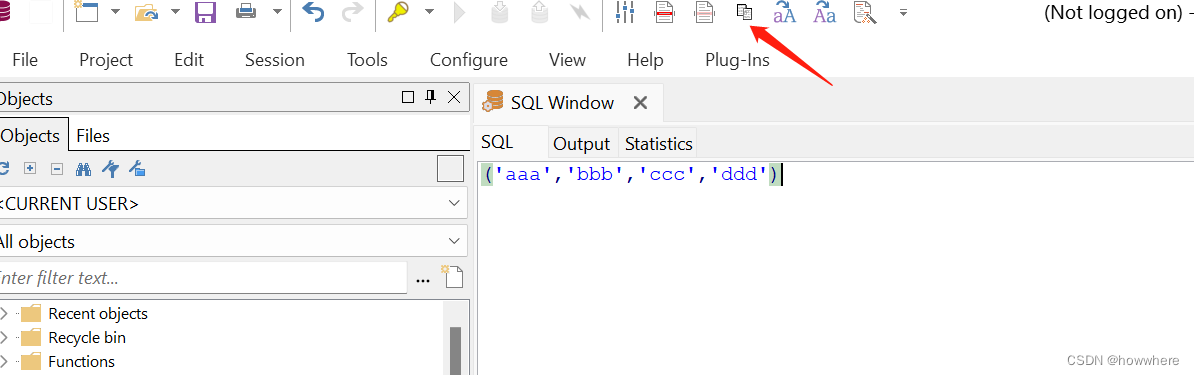Select the Recent objects tree item

[98, 313]
